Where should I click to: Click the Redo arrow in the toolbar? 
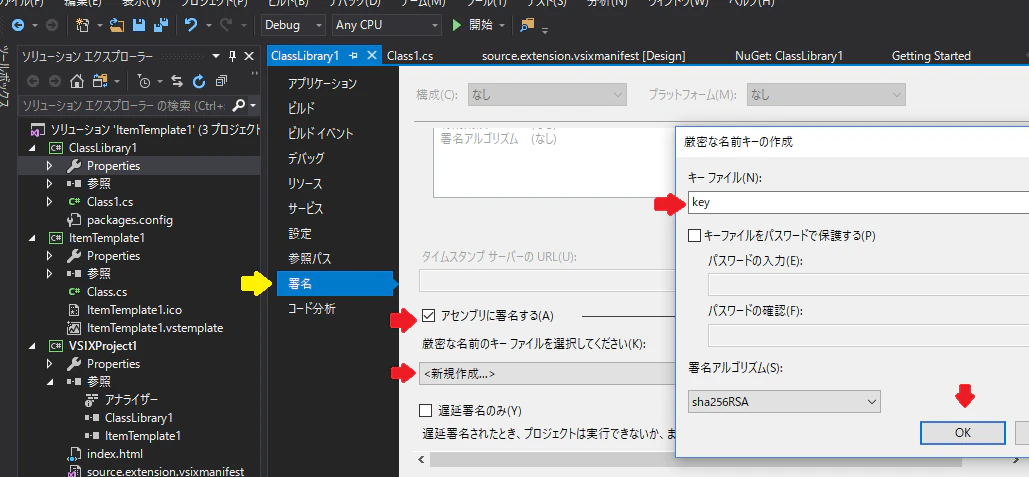click(x=225, y=26)
